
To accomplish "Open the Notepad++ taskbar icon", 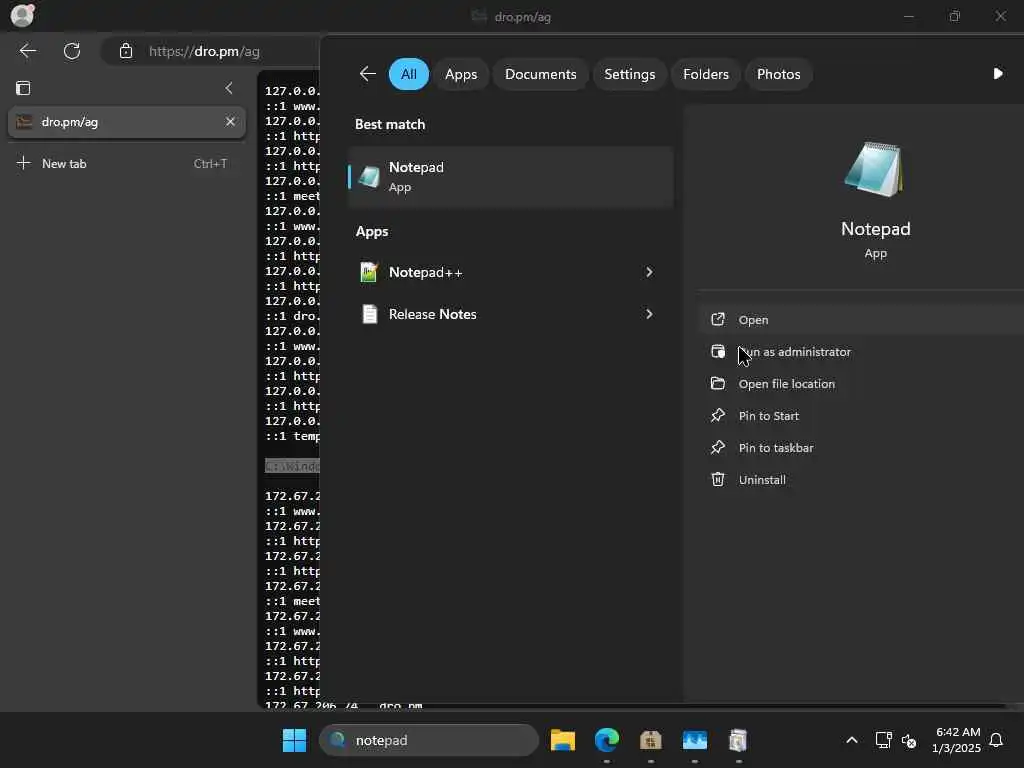I will click(738, 741).
